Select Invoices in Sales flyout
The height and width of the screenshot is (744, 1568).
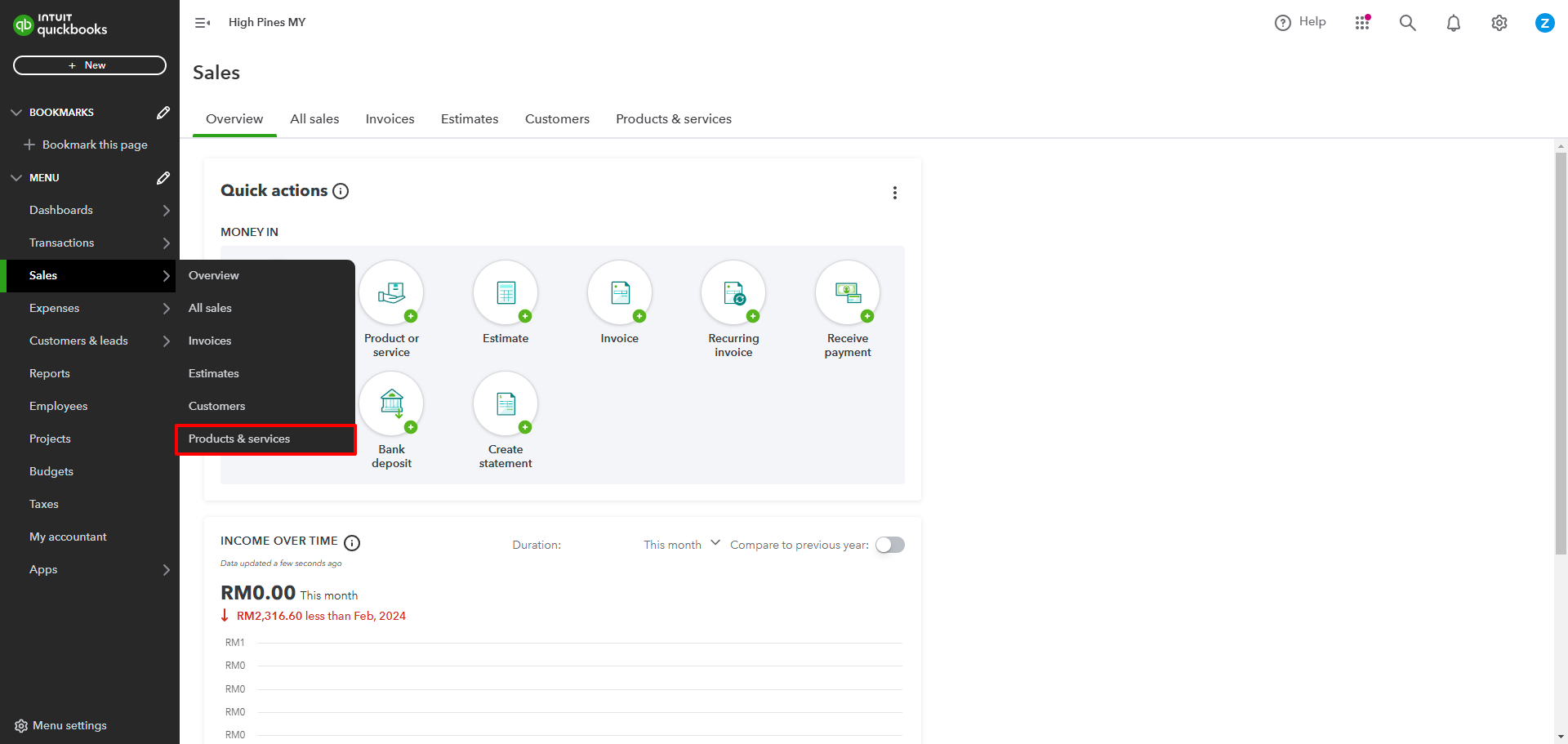pyautogui.click(x=265, y=341)
